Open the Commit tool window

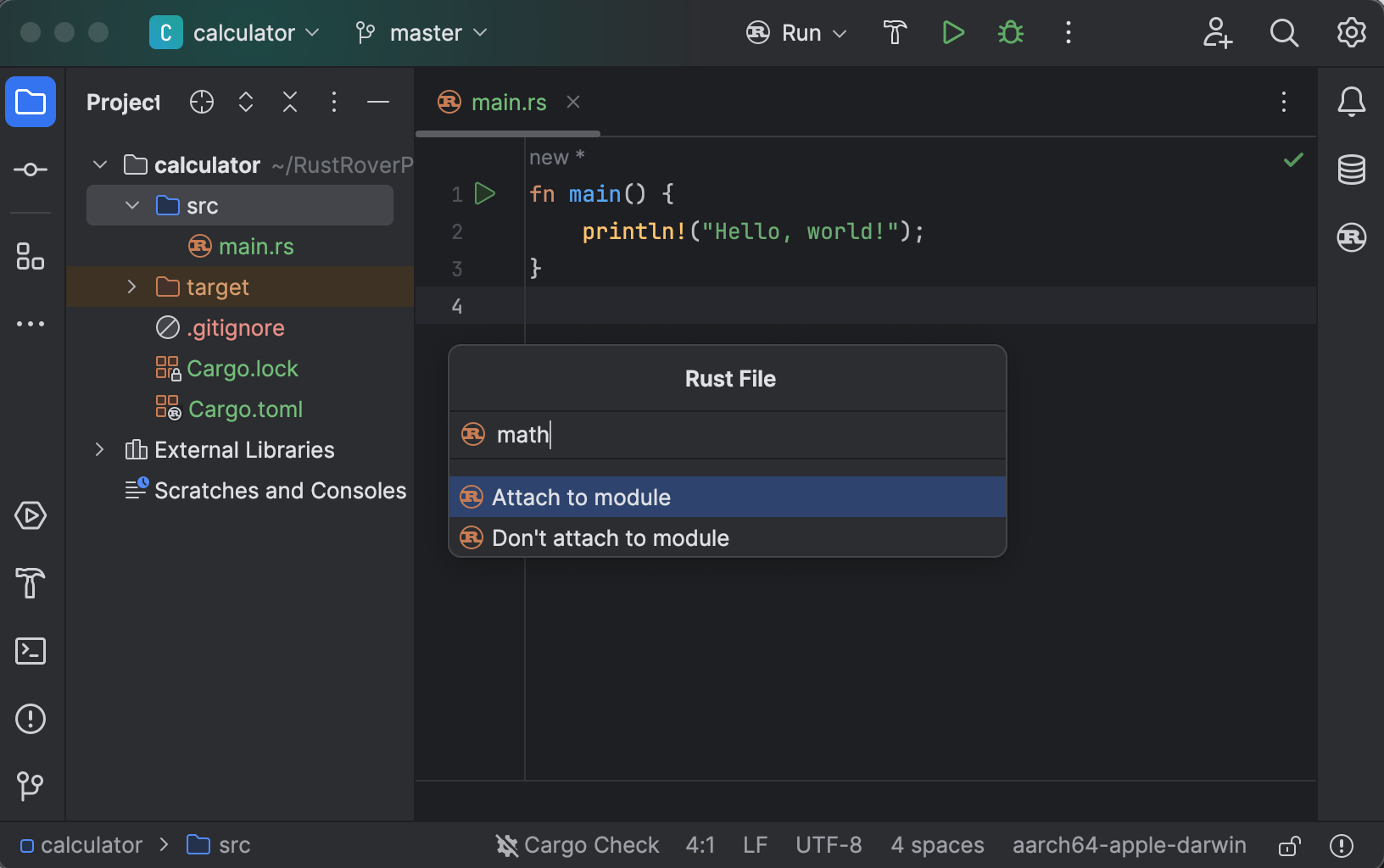click(31, 170)
